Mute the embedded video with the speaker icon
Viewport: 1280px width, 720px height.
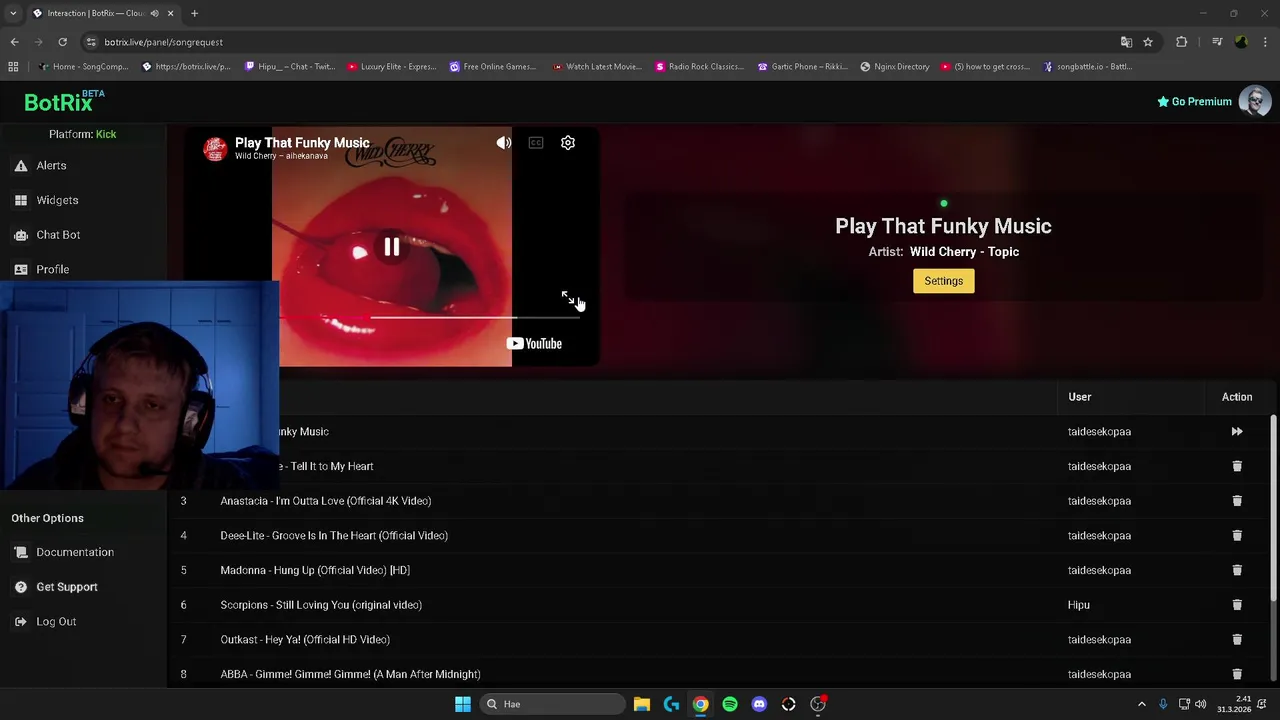pos(504,143)
